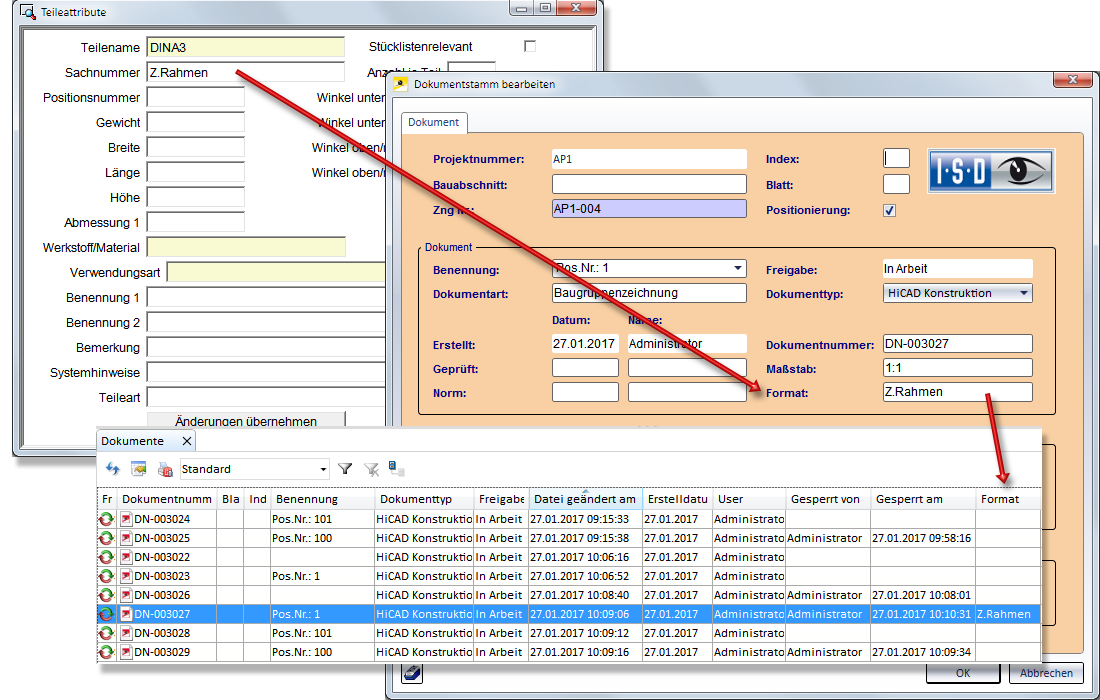The image size is (1100, 700).
Task: Sort by the Datei geändert am column
Action: coord(584,499)
